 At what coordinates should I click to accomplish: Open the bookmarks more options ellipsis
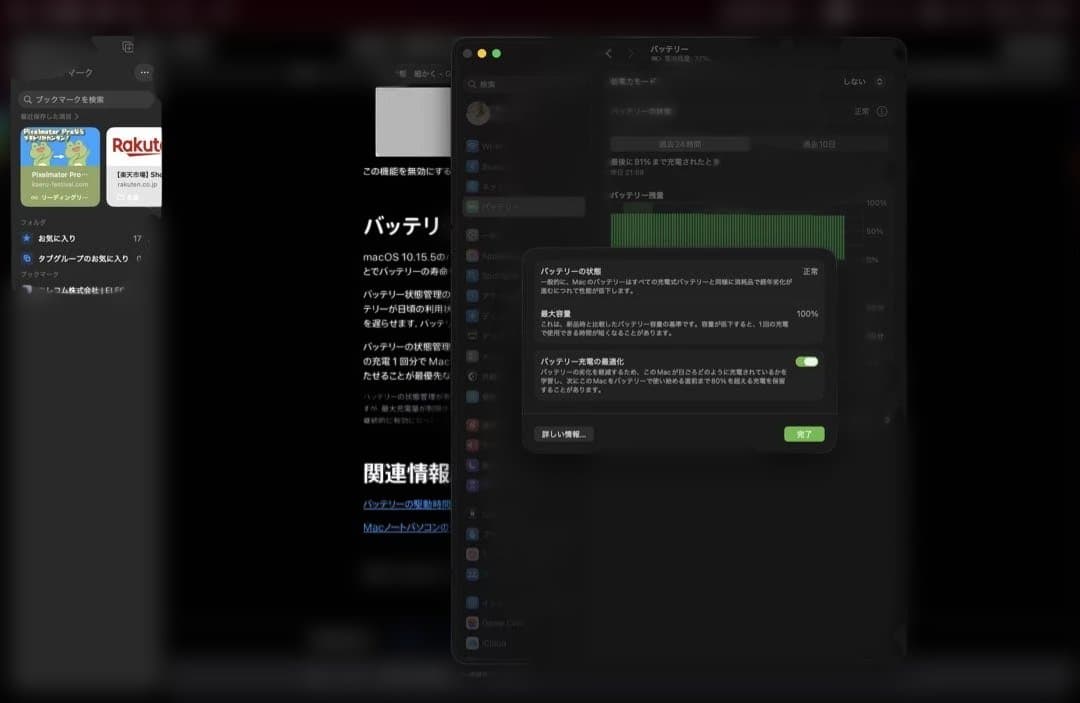point(144,72)
